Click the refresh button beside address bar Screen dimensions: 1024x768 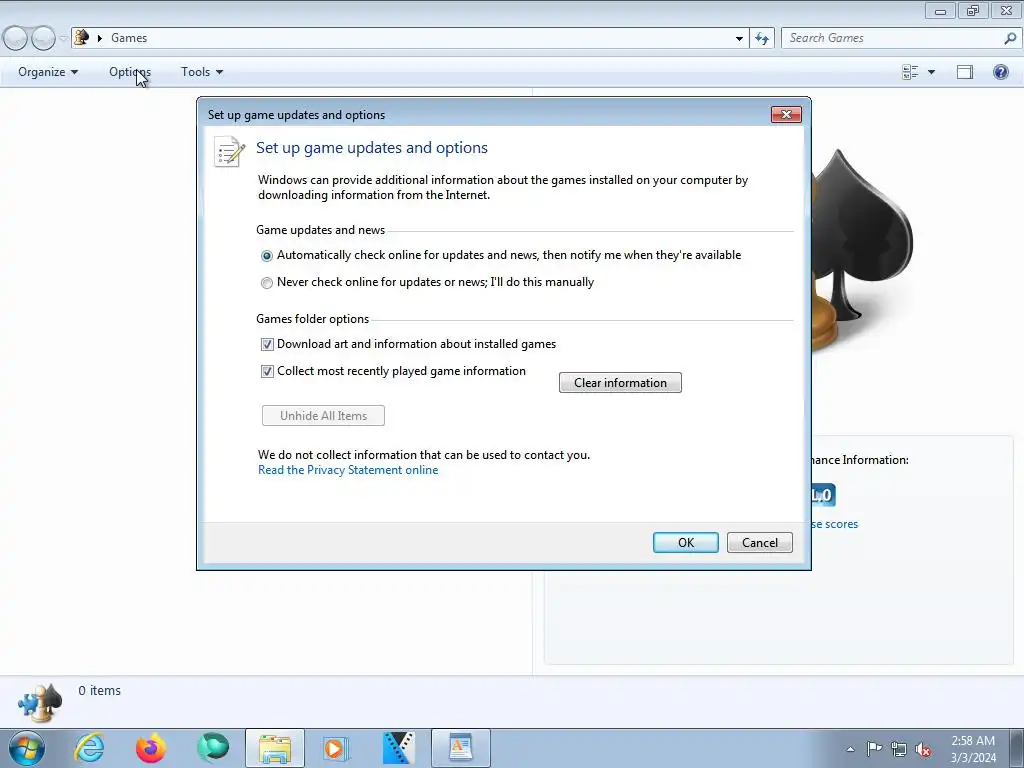coord(762,38)
